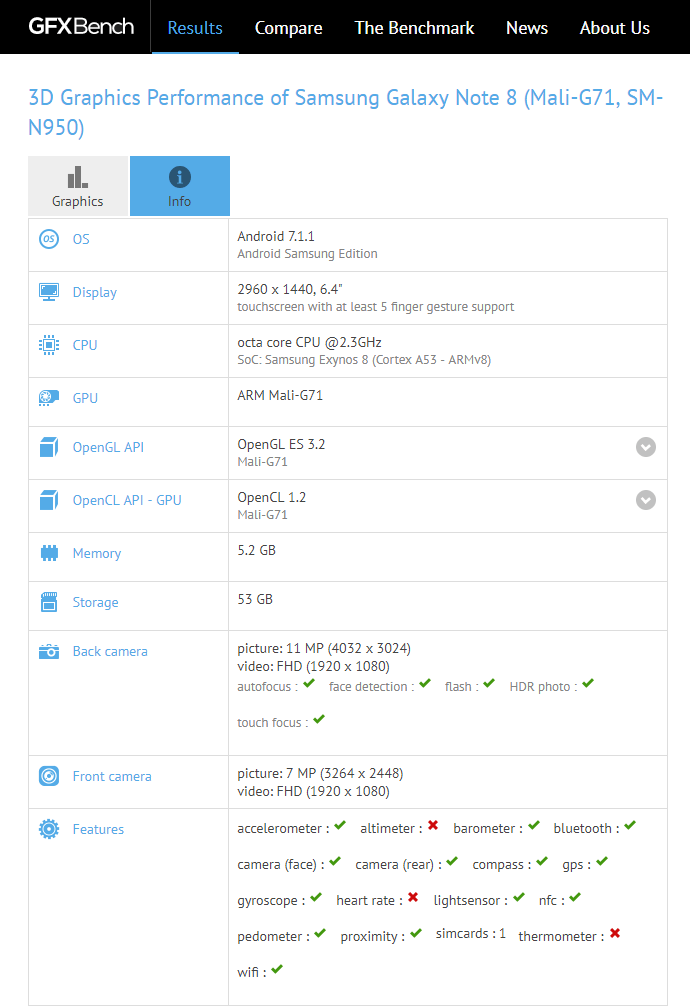
Task: Click the OS label
Action: [81, 239]
